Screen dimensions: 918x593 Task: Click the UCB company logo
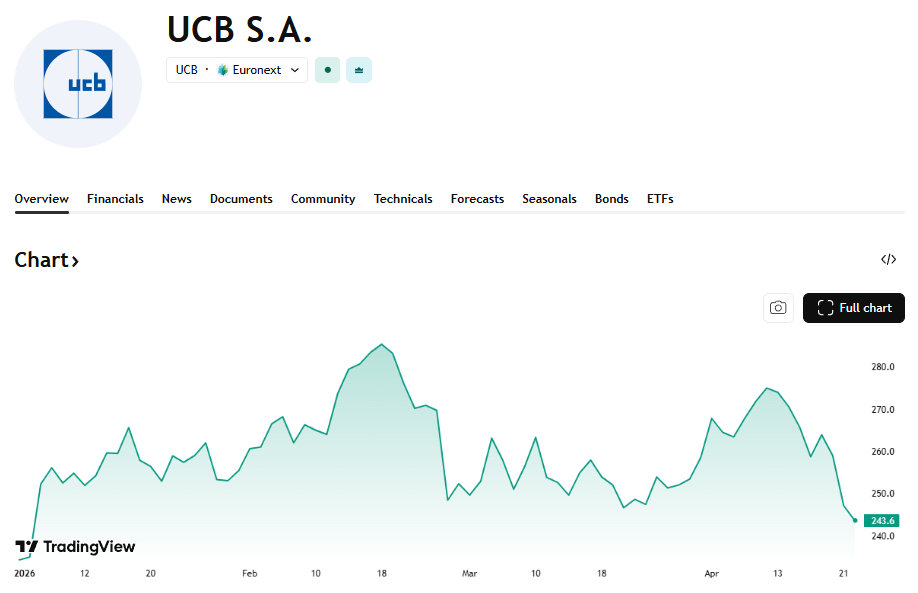pos(78,84)
